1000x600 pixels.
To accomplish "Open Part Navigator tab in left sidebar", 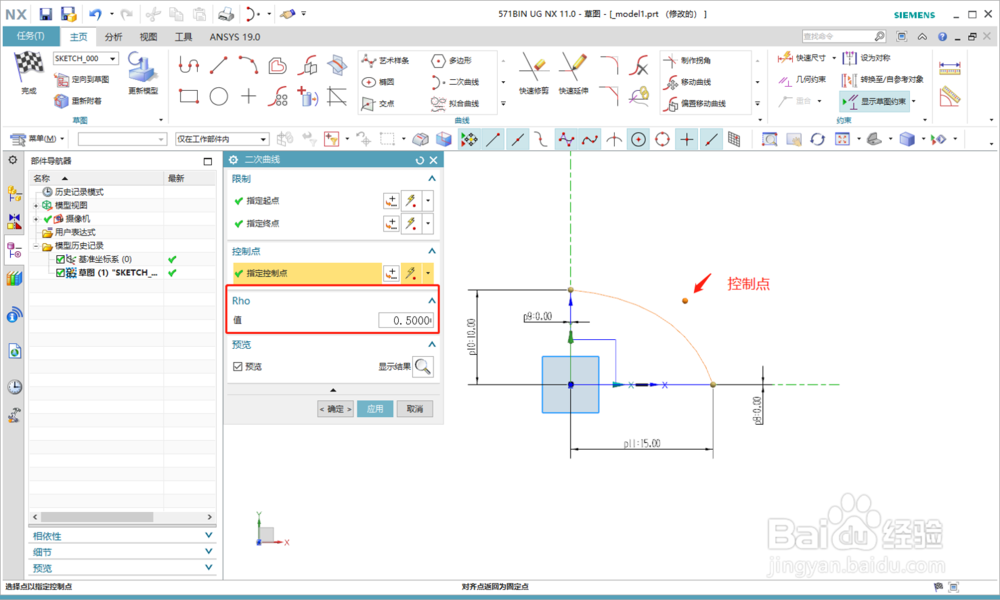I will tap(14, 250).
